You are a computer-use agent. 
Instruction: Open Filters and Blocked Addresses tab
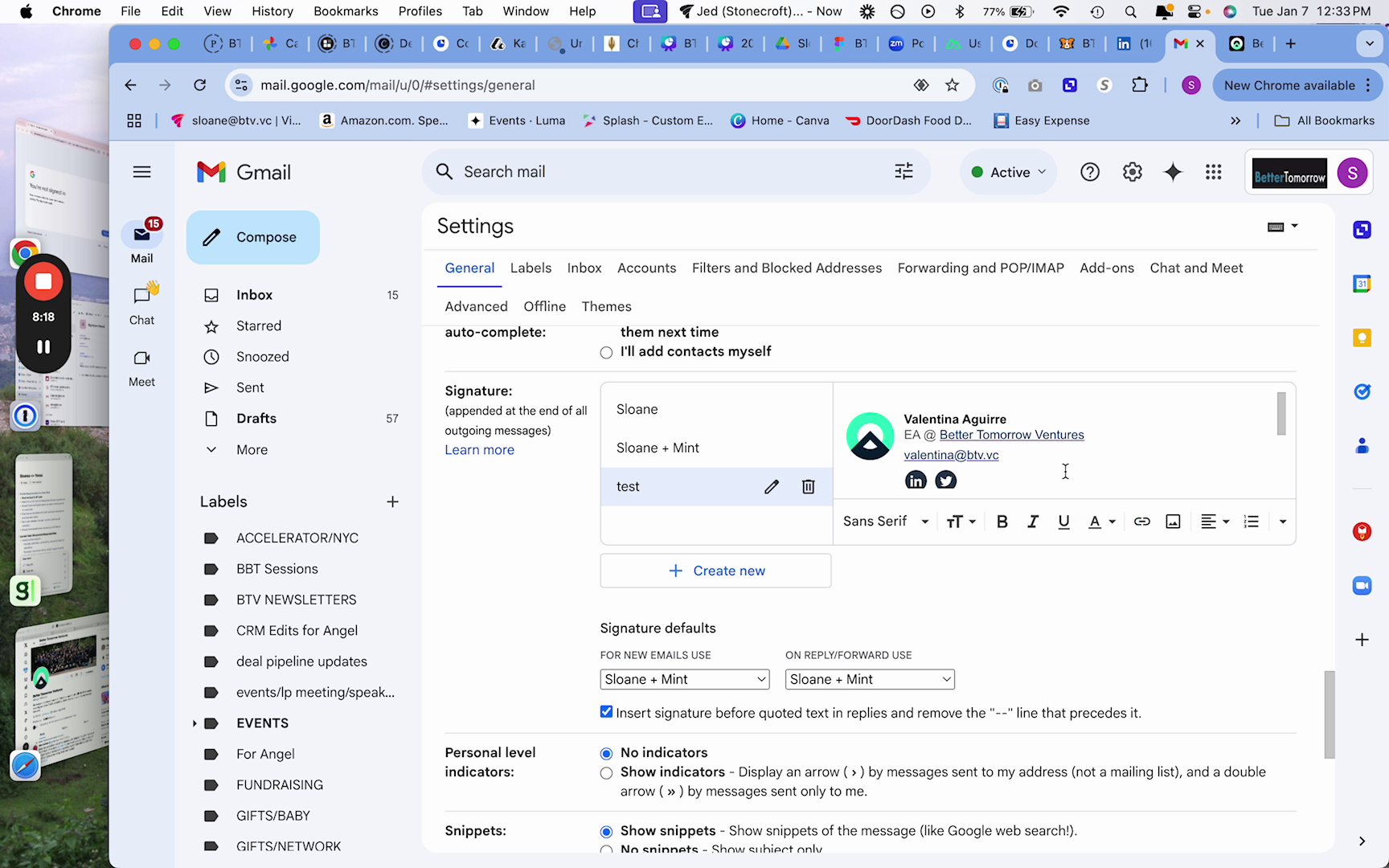[787, 268]
